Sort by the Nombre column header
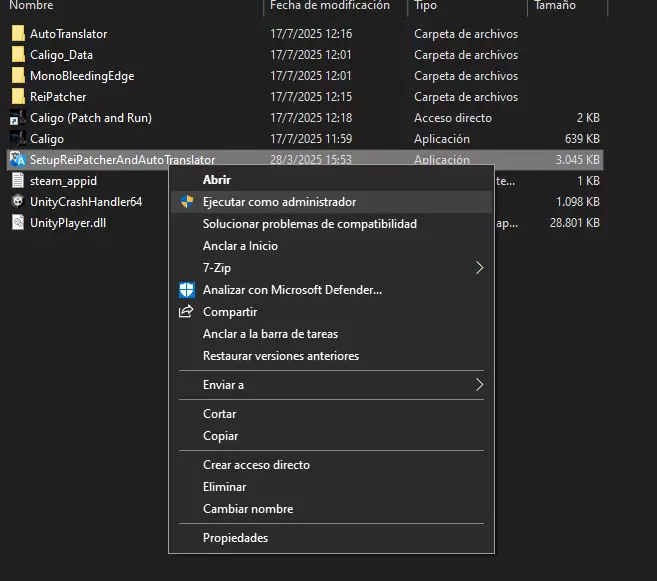This screenshot has height=581, width=657. [x=31, y=6]
